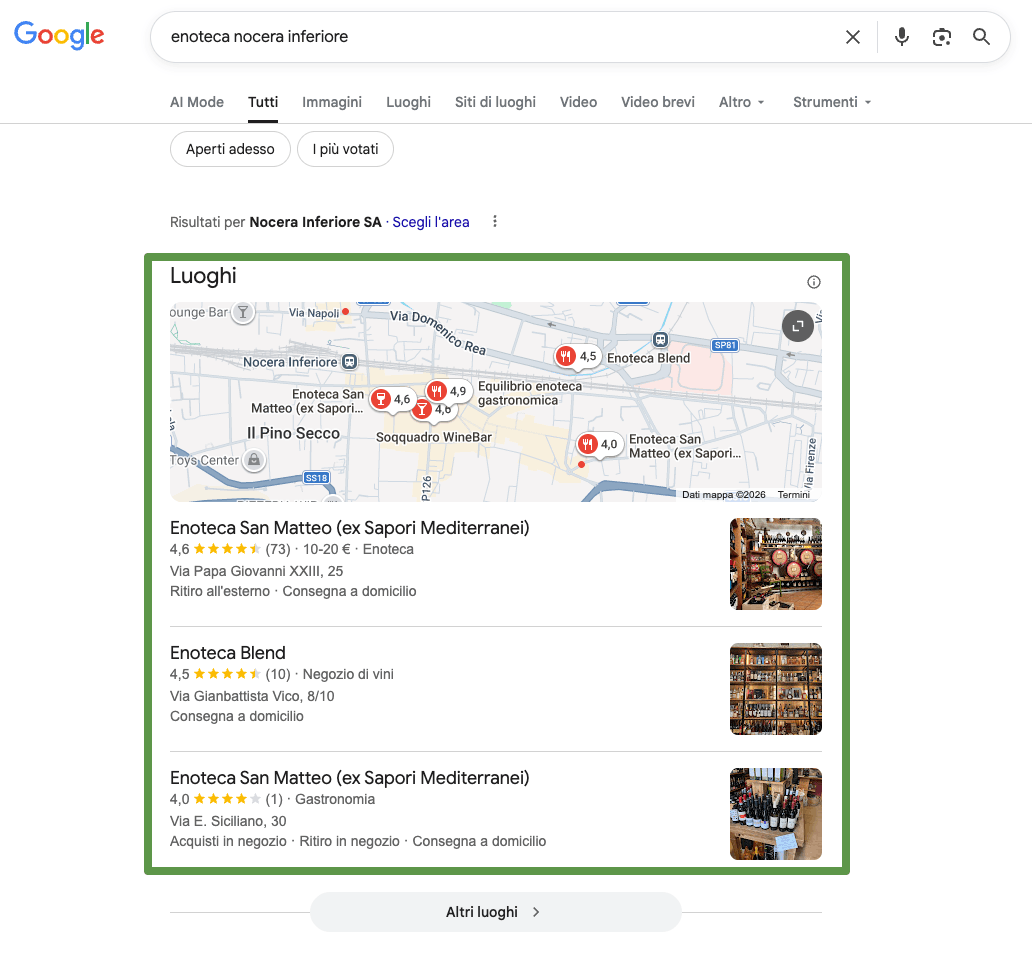Click the Scegli l'area link

[430, 222]
